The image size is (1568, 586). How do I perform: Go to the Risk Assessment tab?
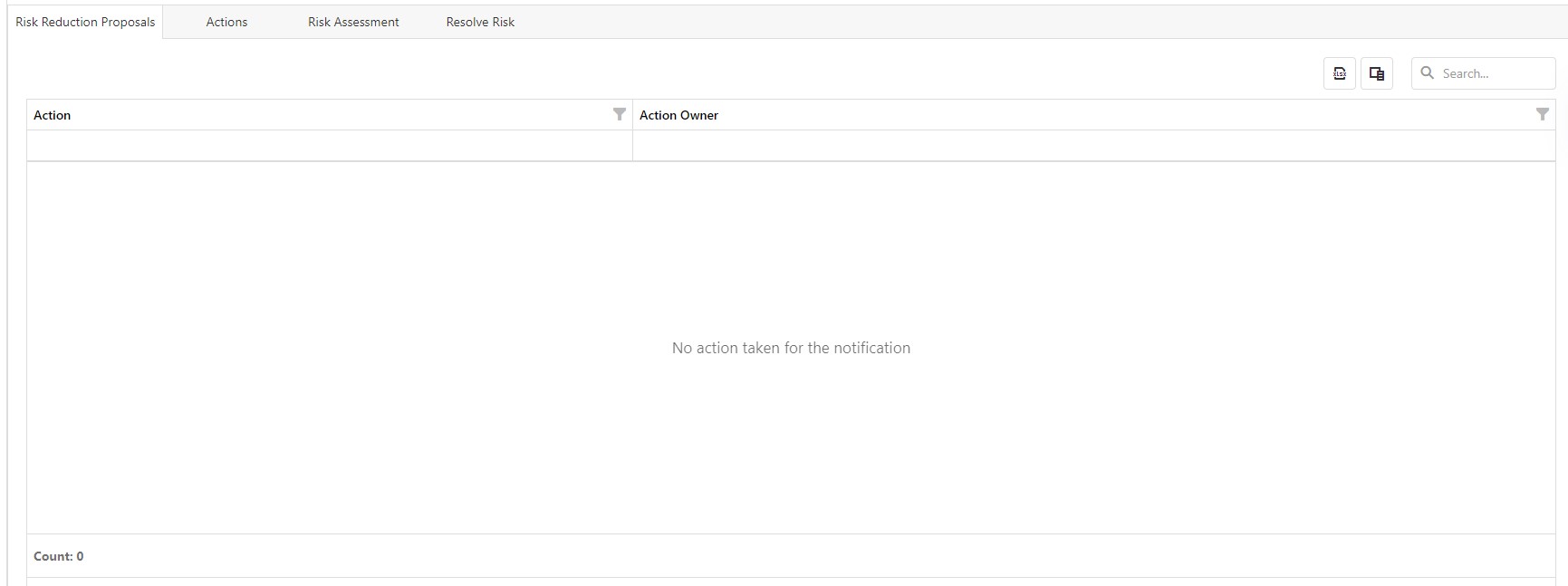point(353,22)
